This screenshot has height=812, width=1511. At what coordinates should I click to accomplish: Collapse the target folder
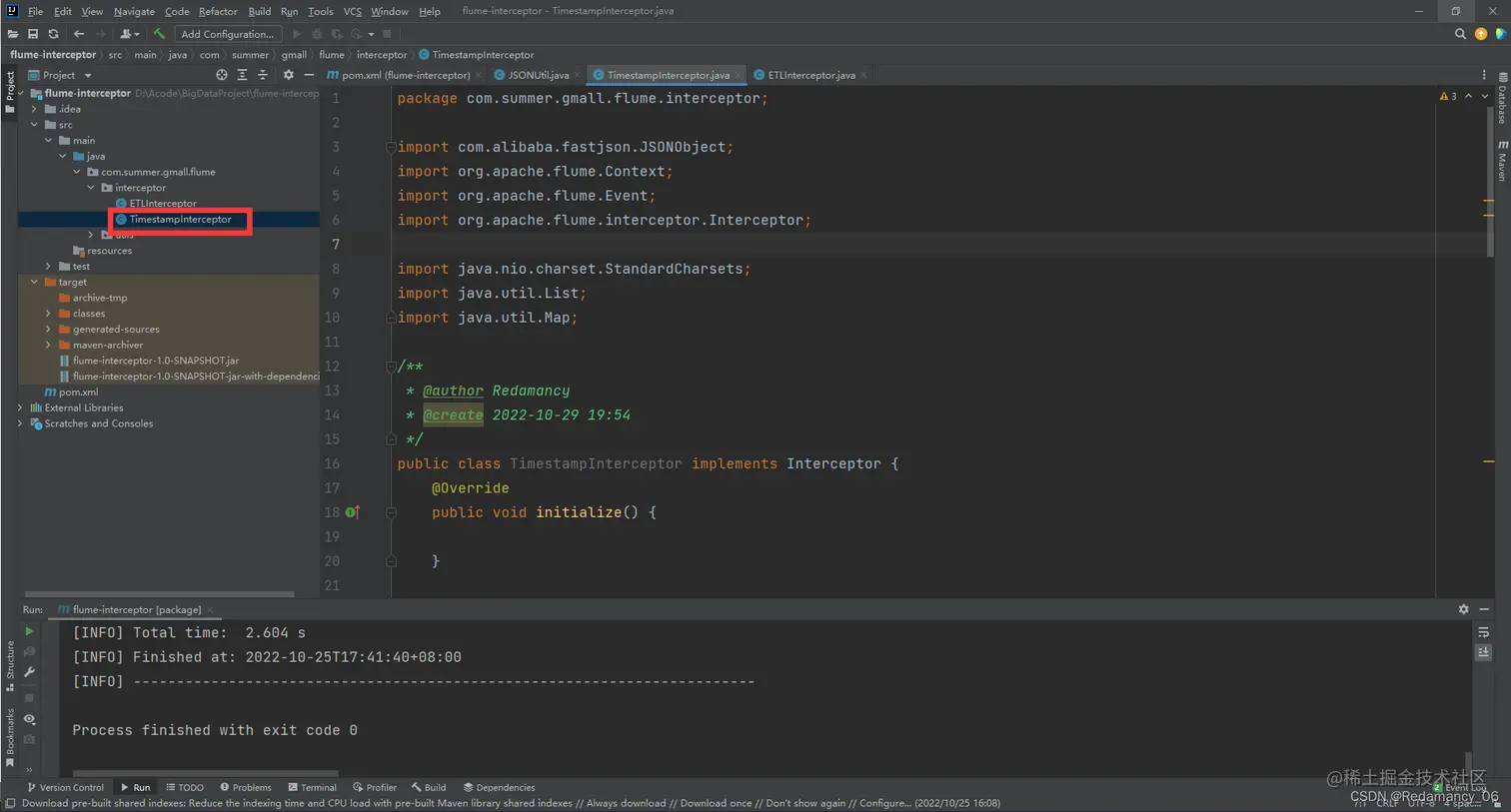click(x=35, y=282)
